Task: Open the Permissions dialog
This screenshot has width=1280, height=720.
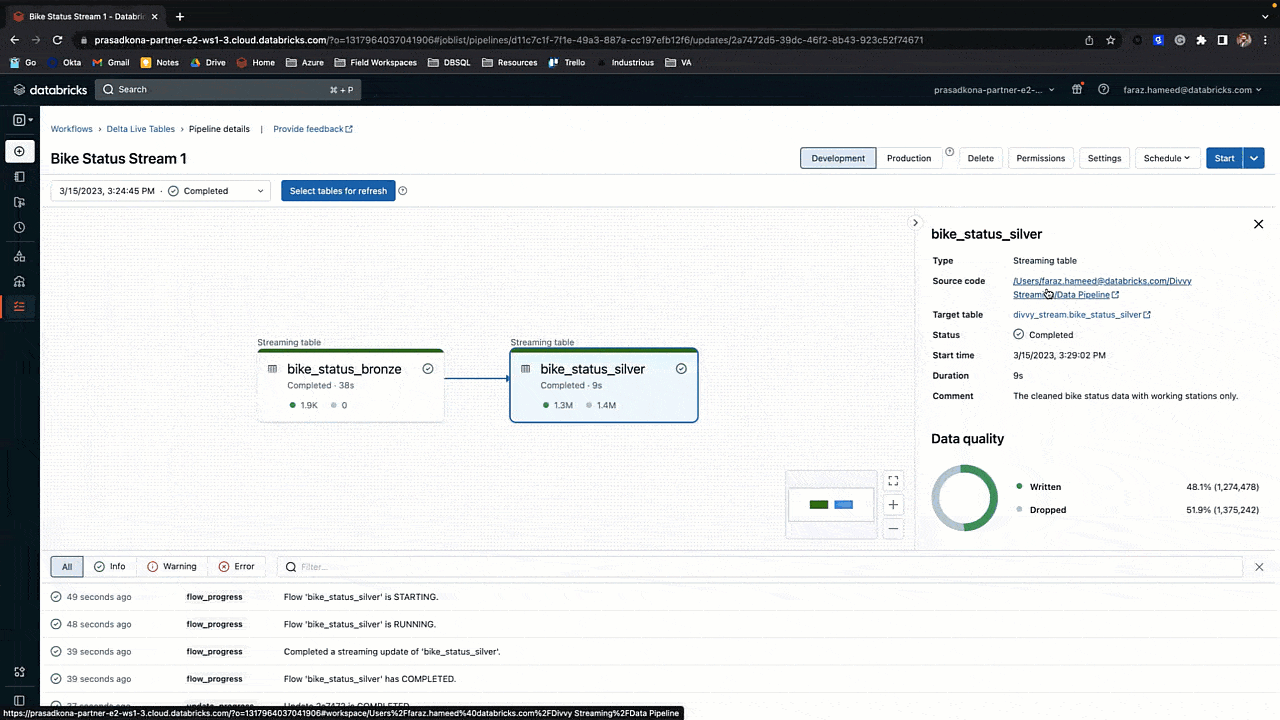Action: 1041,158
